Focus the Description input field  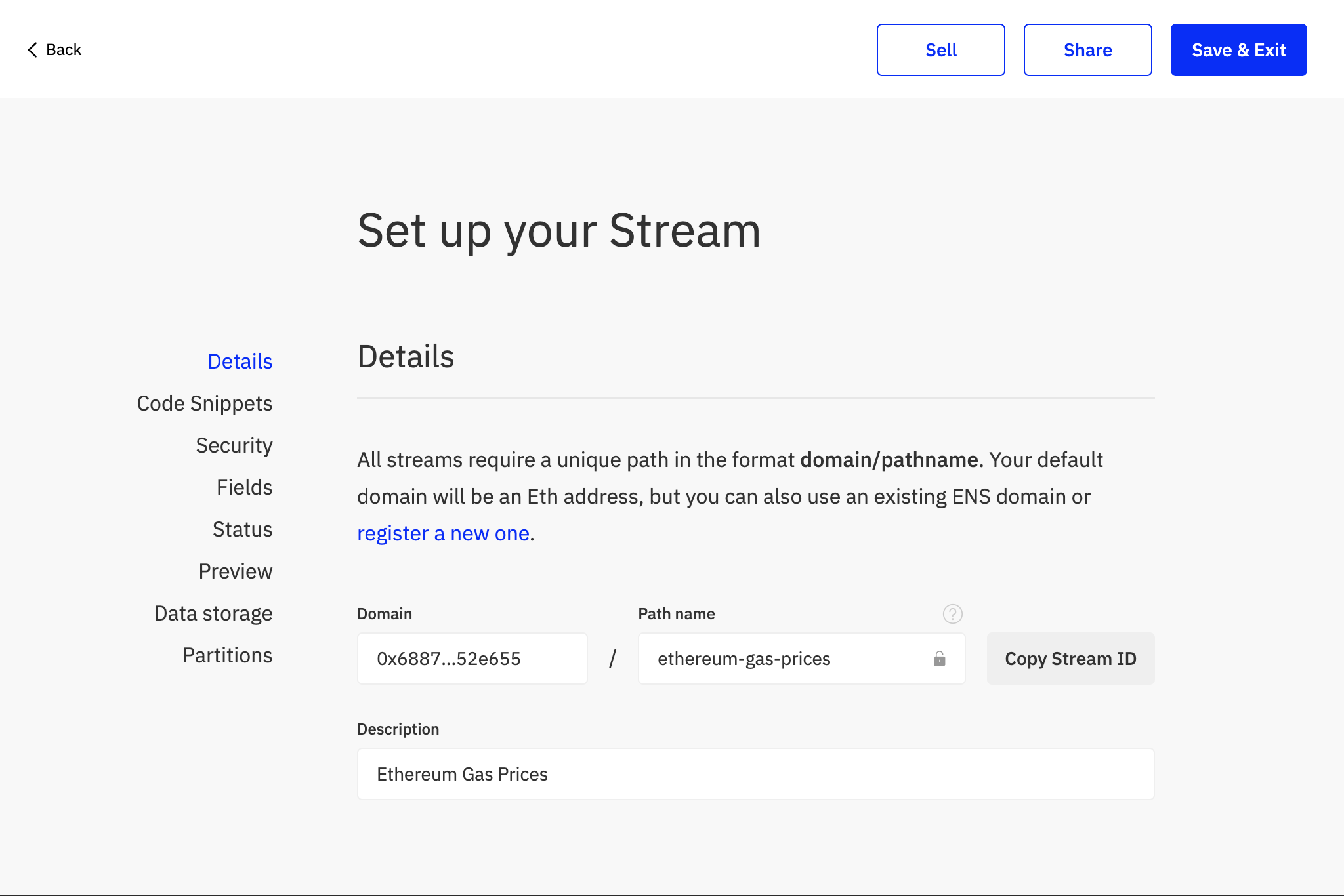[755, 774]
